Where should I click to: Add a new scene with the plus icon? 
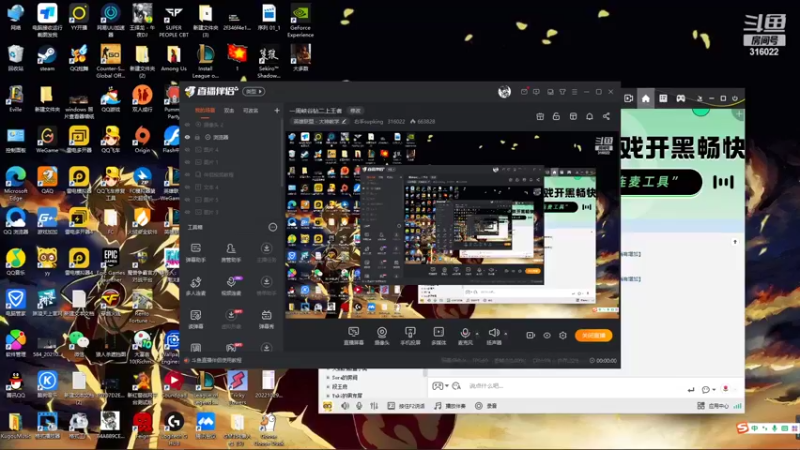[277, 110]
